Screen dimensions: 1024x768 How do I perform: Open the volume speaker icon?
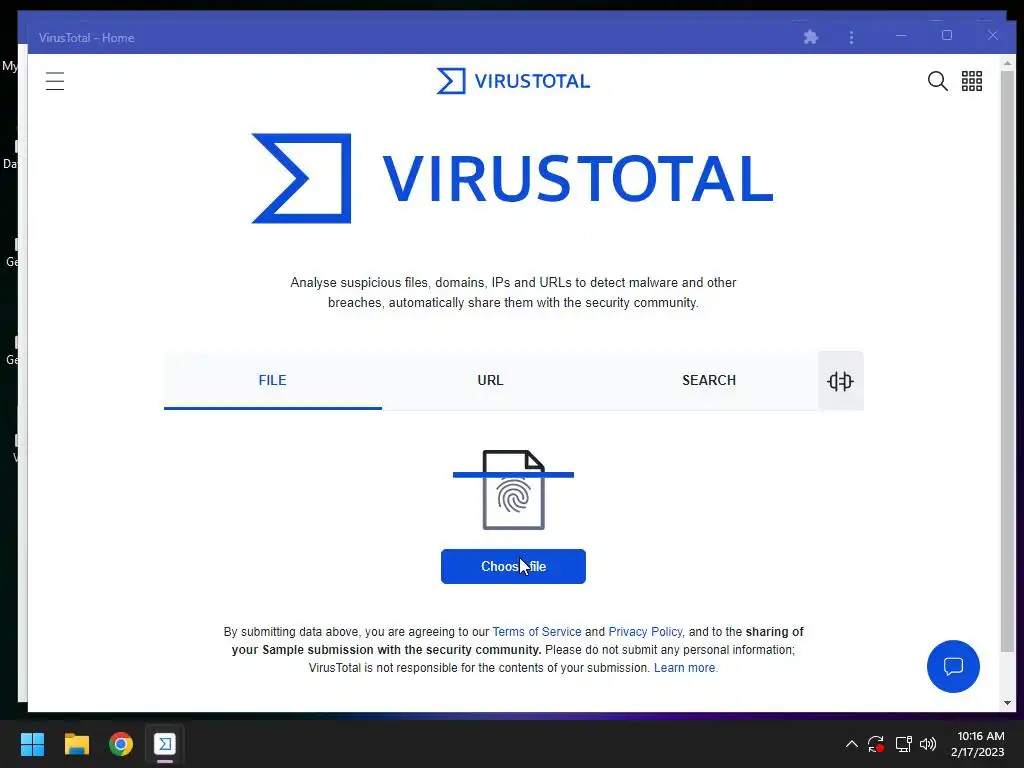pyautogui.click(x=928, y=744)
